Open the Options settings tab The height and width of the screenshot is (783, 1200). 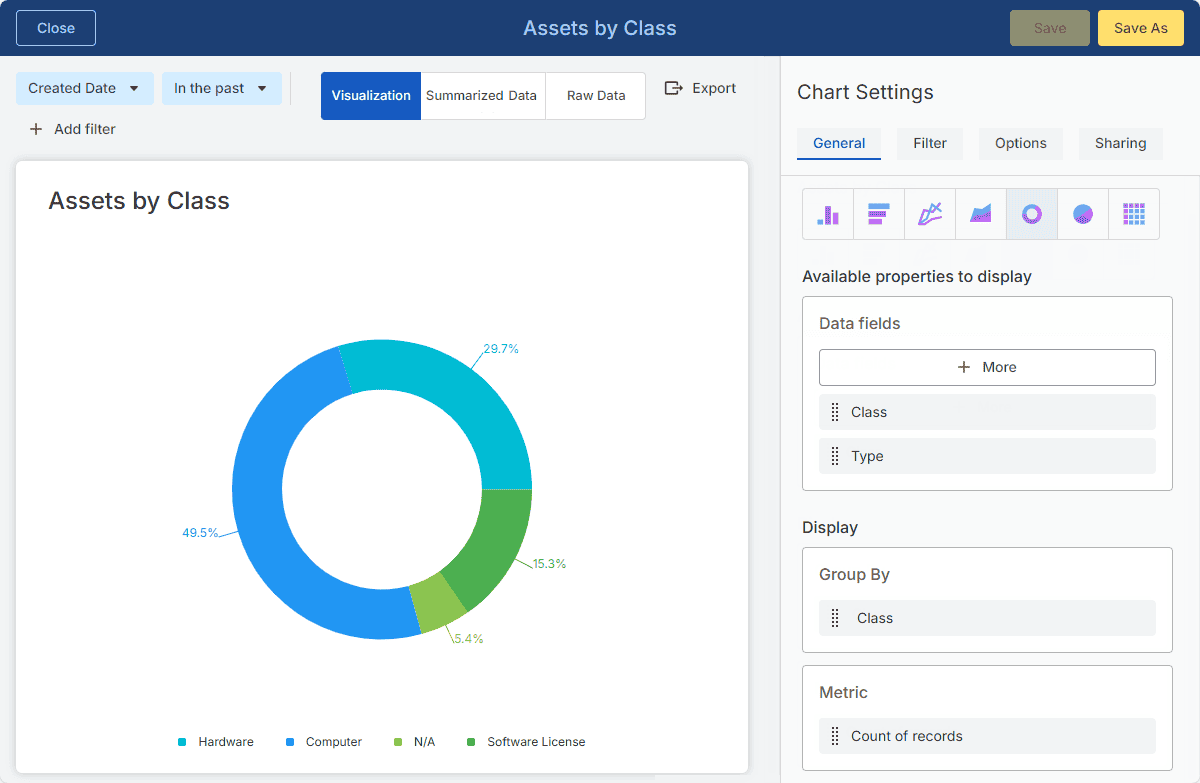(1020, 143)
